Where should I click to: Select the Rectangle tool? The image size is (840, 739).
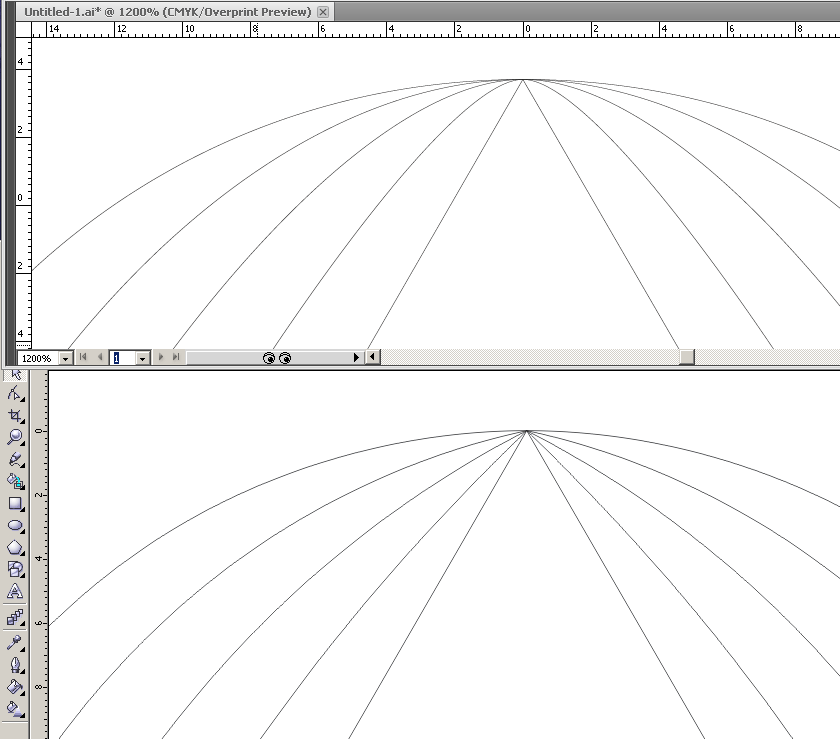point(15,503)
